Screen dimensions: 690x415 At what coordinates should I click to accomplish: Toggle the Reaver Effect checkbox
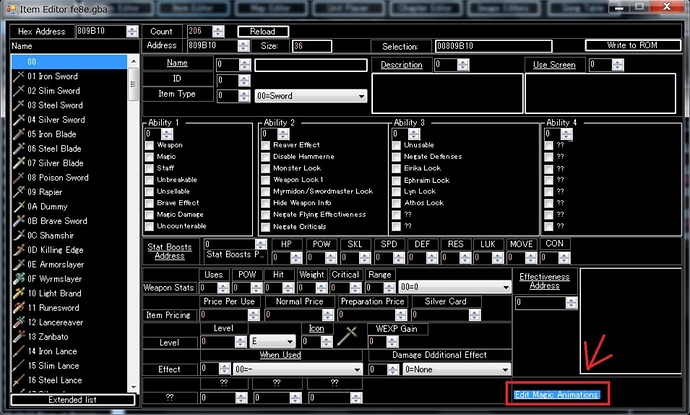265,145
